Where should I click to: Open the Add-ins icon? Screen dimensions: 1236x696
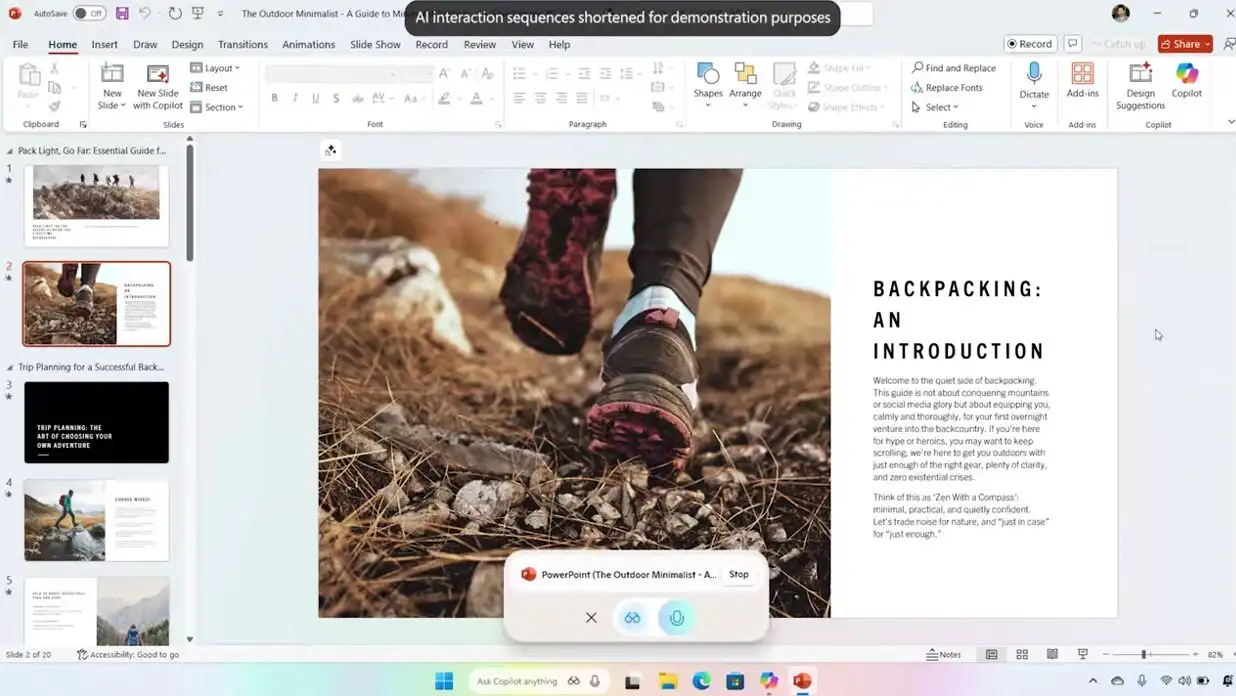[1082, 78]
